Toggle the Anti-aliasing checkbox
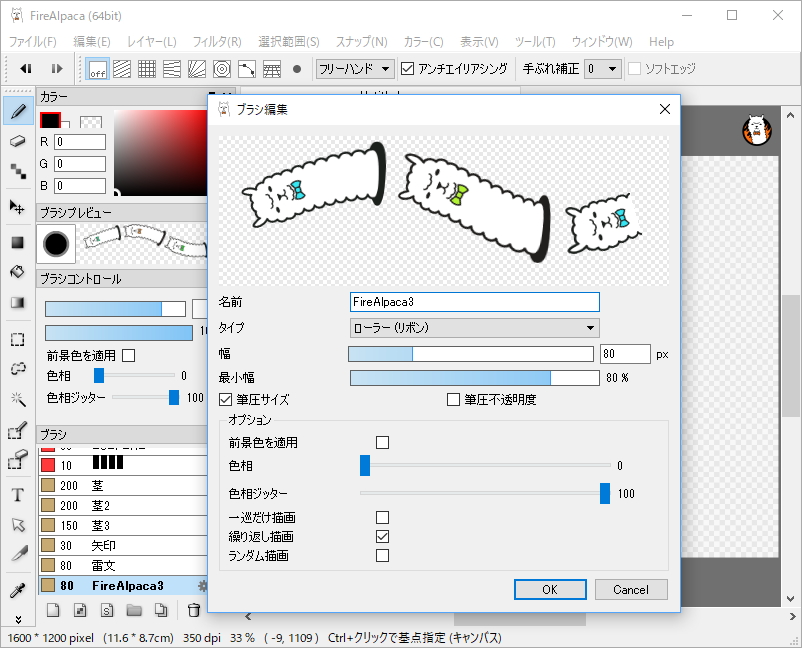The image size is (802, 648). [407, 69]
